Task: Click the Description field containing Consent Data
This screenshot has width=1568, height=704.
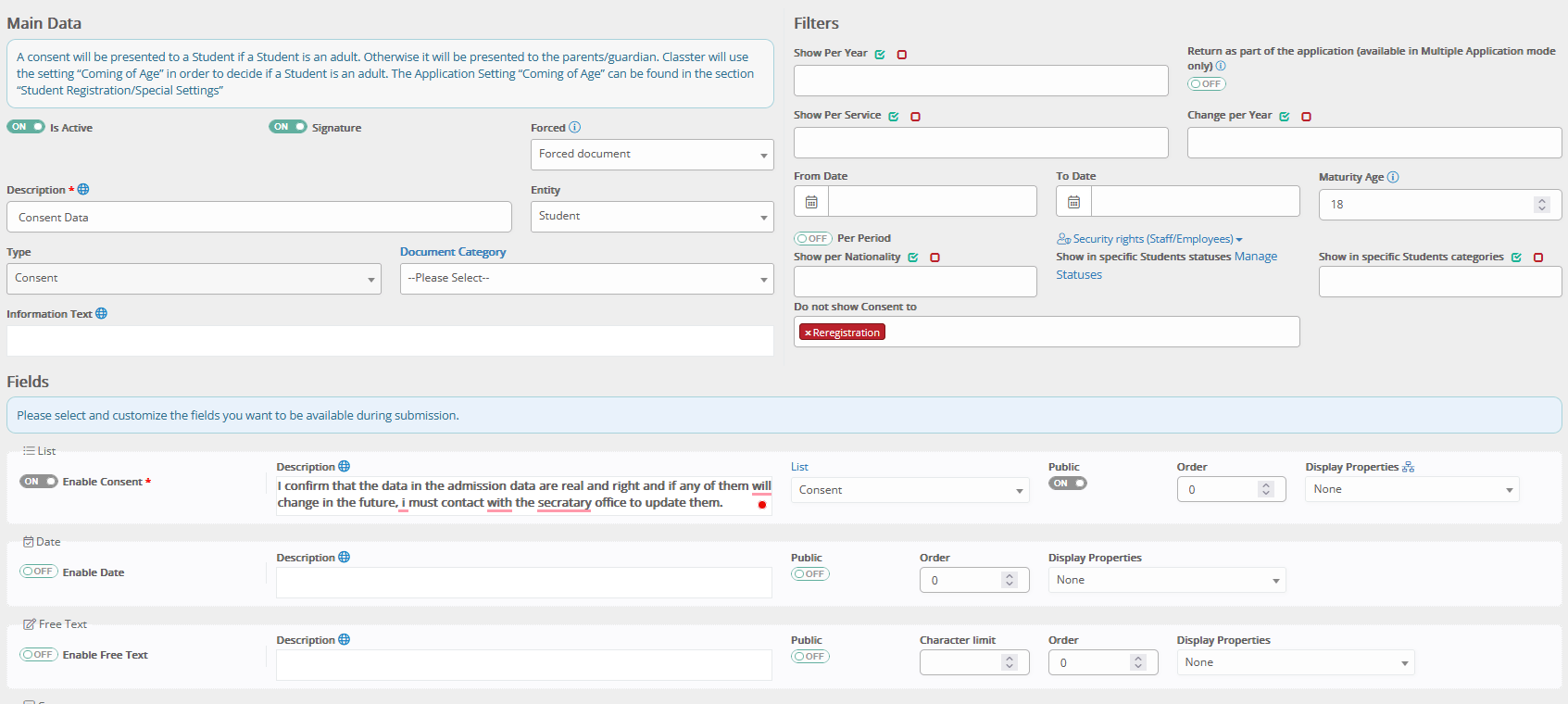Action: pos(259,218)
